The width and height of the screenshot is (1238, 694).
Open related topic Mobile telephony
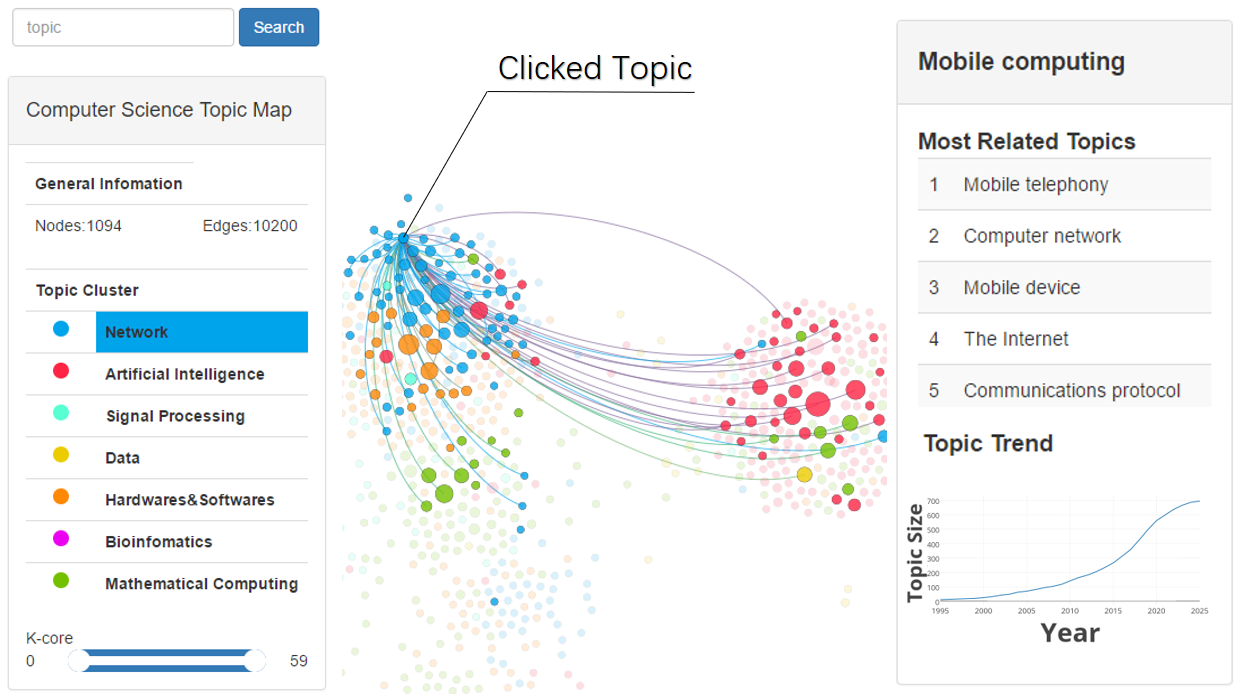click(x=1036, y=185)
